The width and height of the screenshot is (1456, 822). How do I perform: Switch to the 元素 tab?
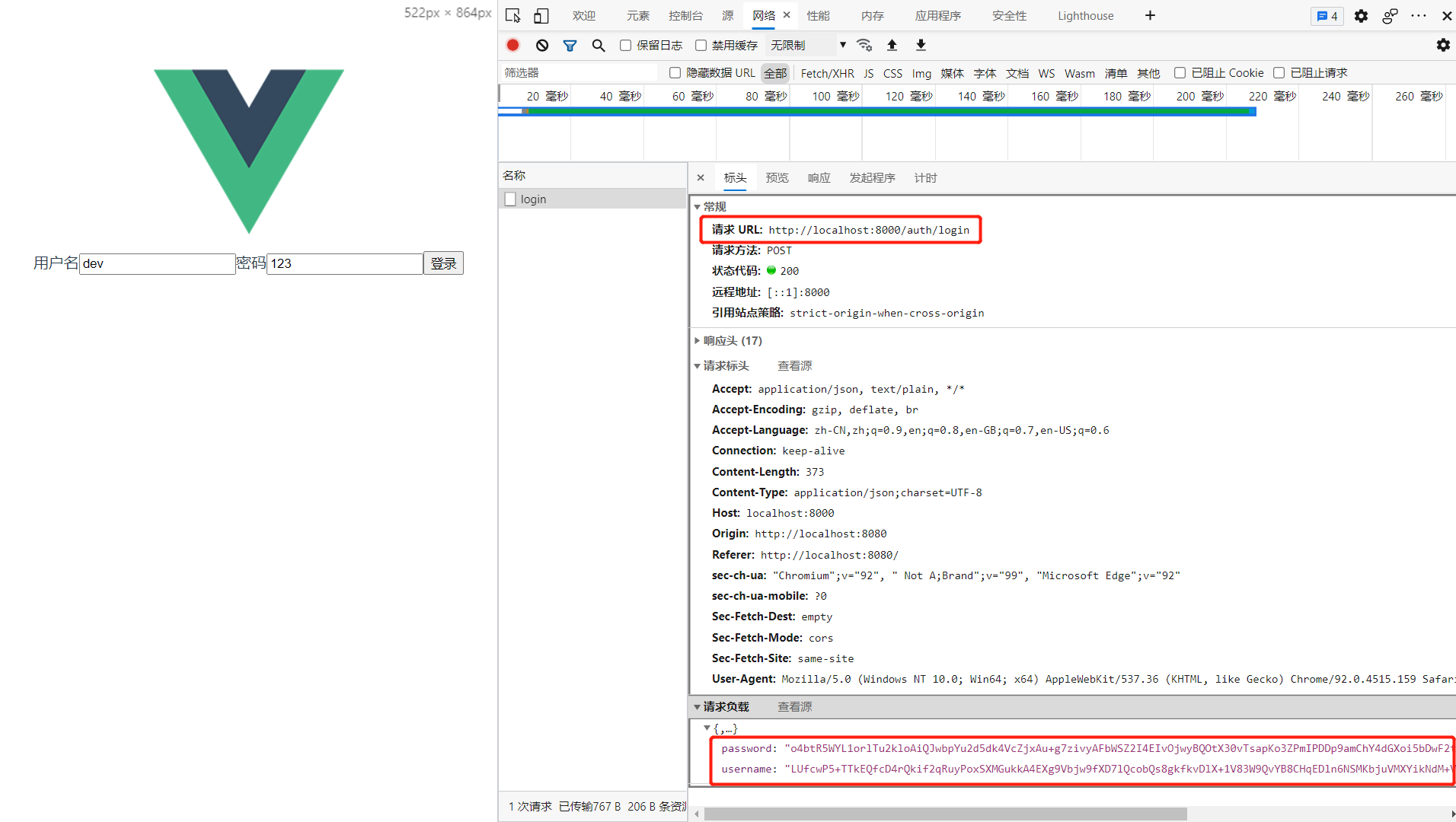638,15
